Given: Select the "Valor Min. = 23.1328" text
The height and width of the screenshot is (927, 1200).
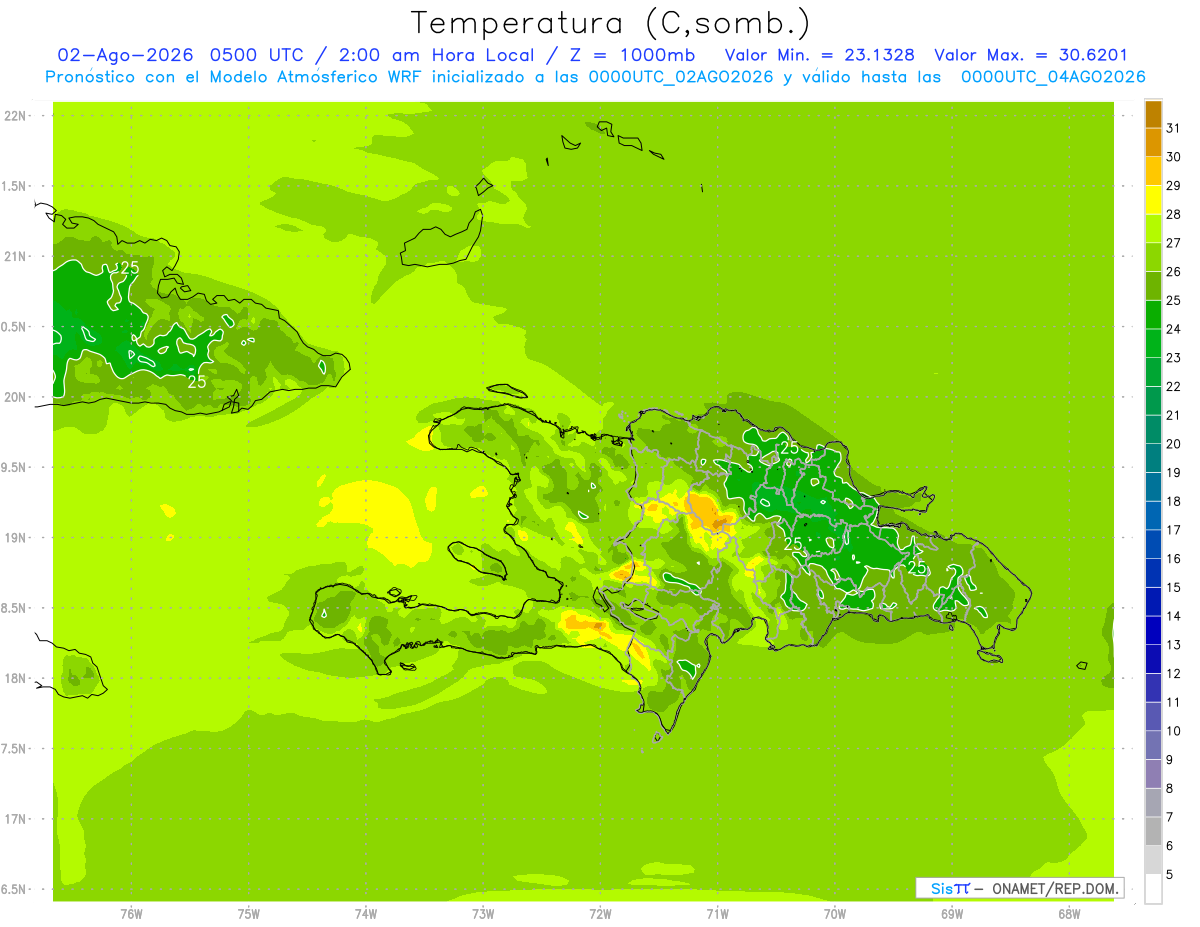Looking at the screenshot, I should 819,55.
